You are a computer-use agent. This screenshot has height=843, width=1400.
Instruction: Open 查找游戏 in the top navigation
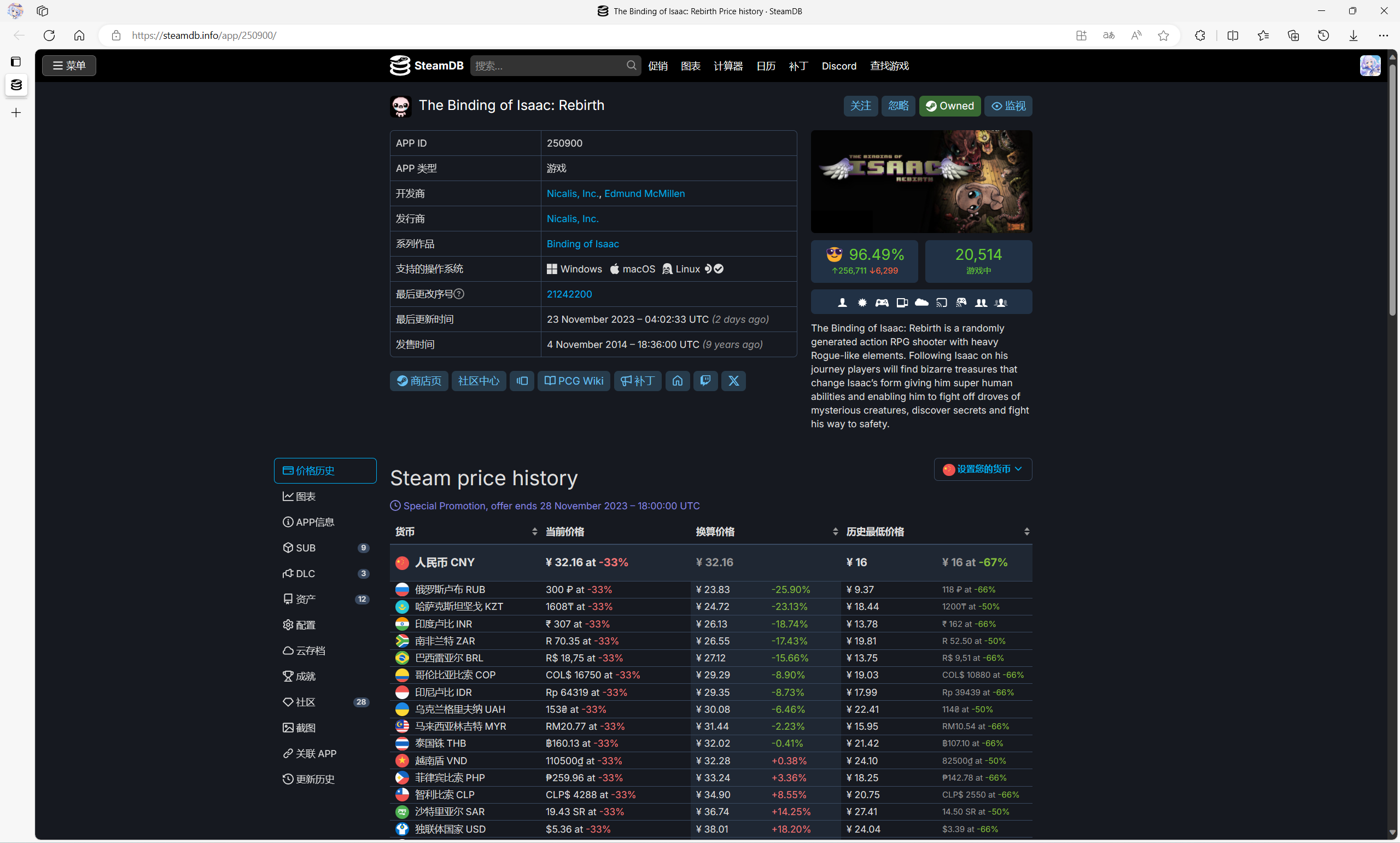coord(889,66)
